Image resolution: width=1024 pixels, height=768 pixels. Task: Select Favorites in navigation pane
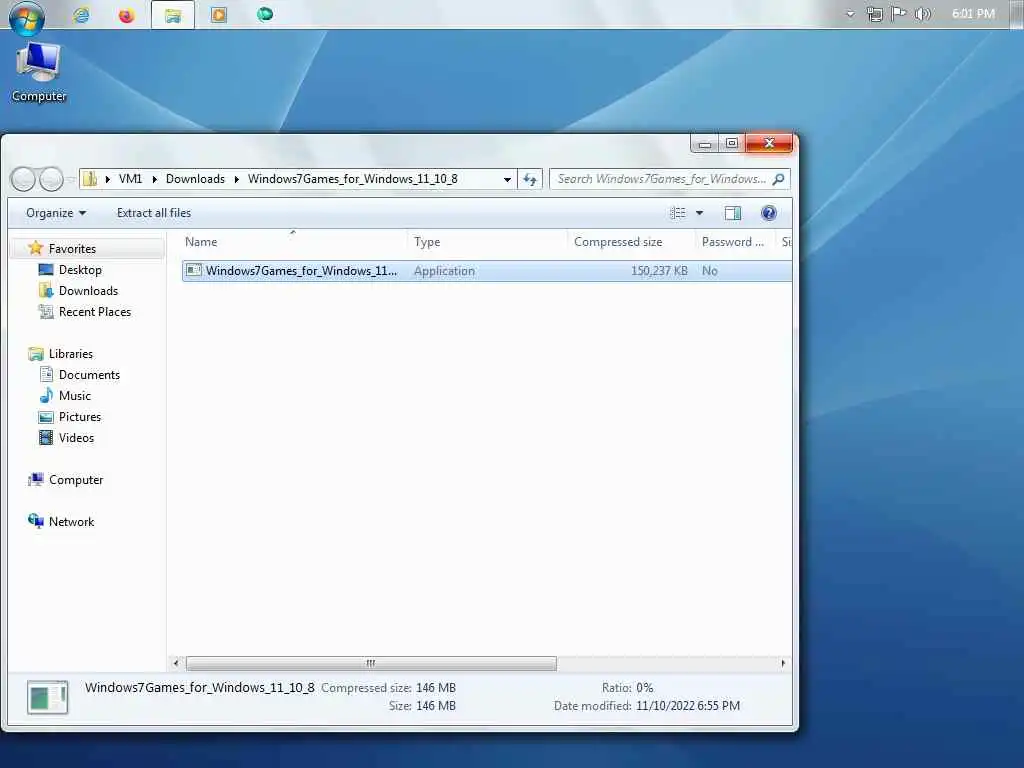(x=72, y=249)
